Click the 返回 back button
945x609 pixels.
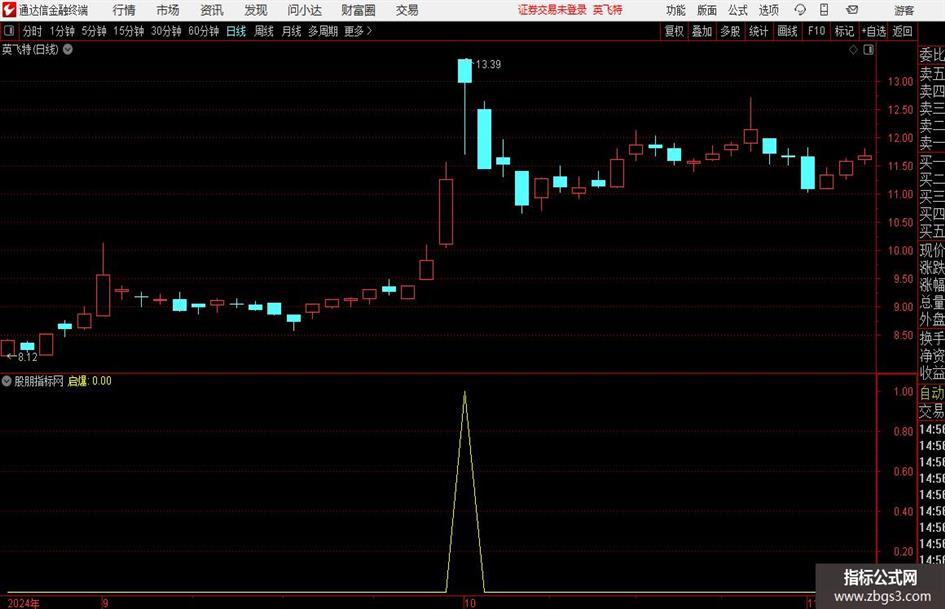coord(902,31)
